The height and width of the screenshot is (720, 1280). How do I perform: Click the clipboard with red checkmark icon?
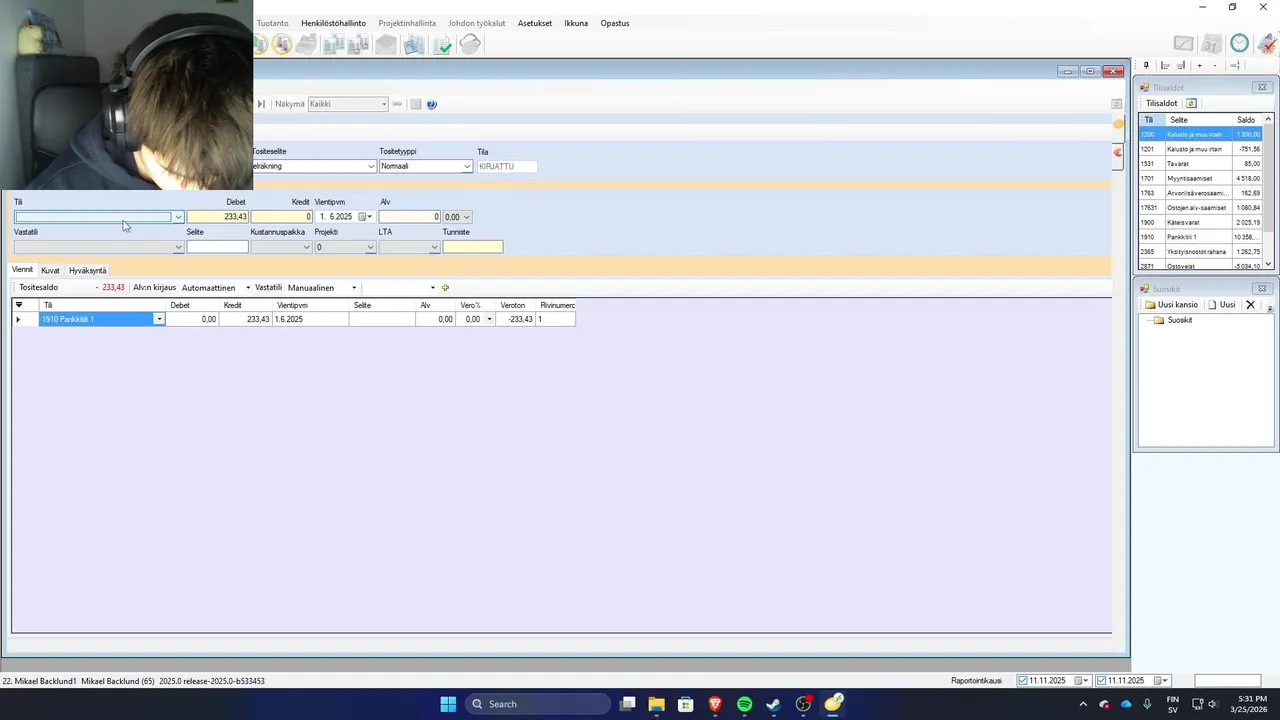(1266, 43)
